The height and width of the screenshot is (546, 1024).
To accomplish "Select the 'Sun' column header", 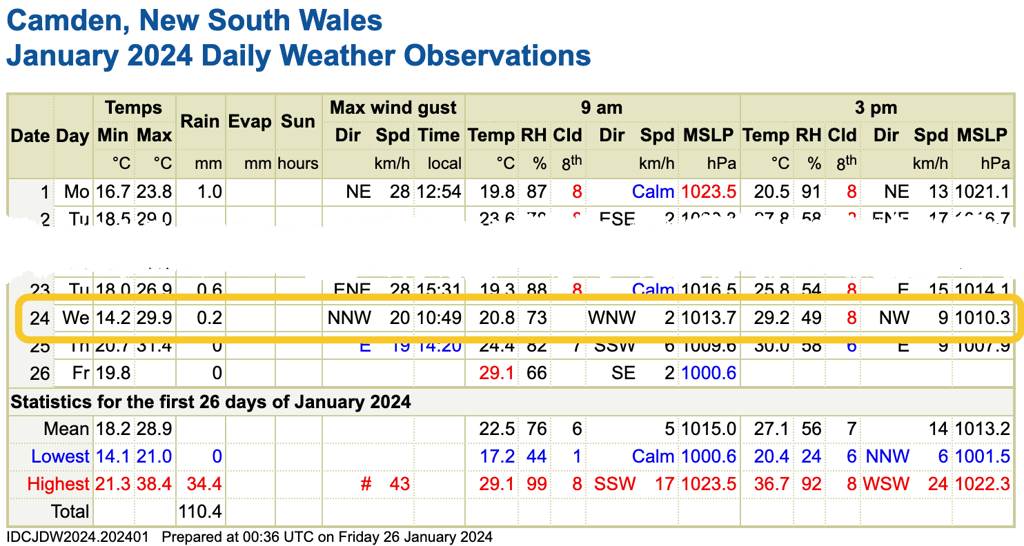I will click(298, 121).
